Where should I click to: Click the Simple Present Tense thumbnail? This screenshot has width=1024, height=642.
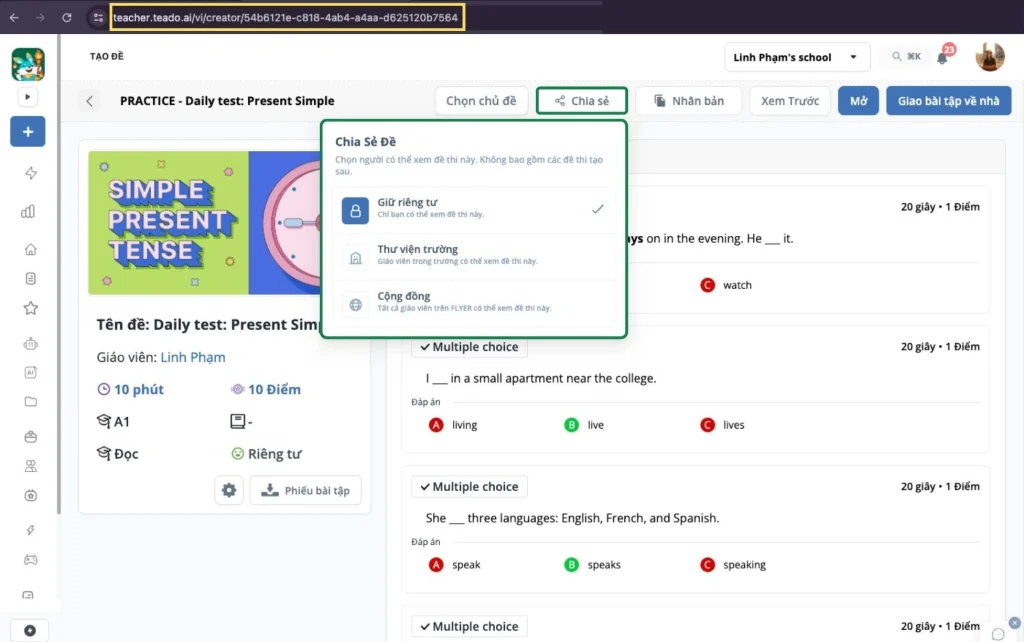[x=204, y=223]
